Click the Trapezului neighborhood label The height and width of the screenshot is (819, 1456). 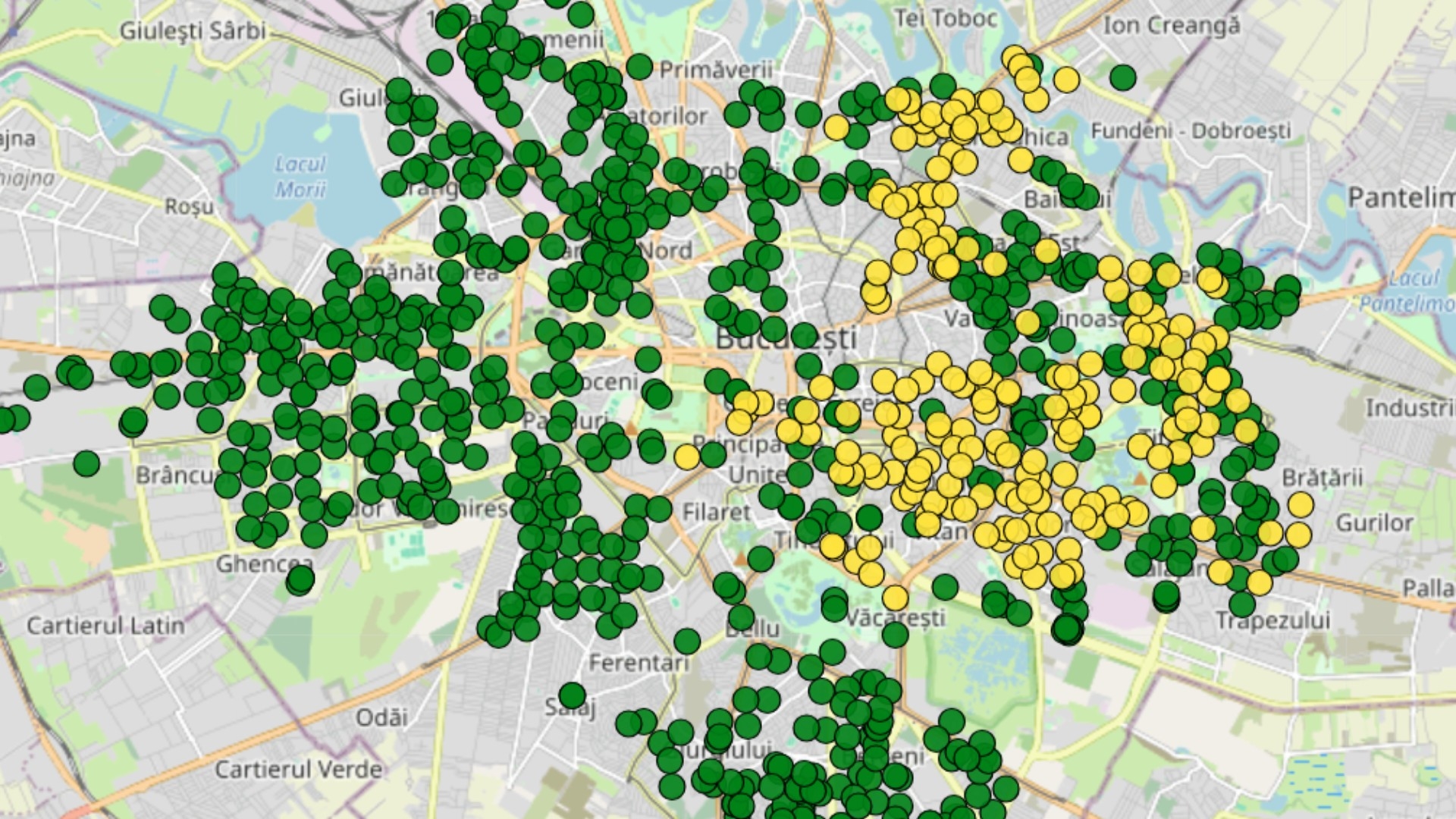(x=1272, y=620)
